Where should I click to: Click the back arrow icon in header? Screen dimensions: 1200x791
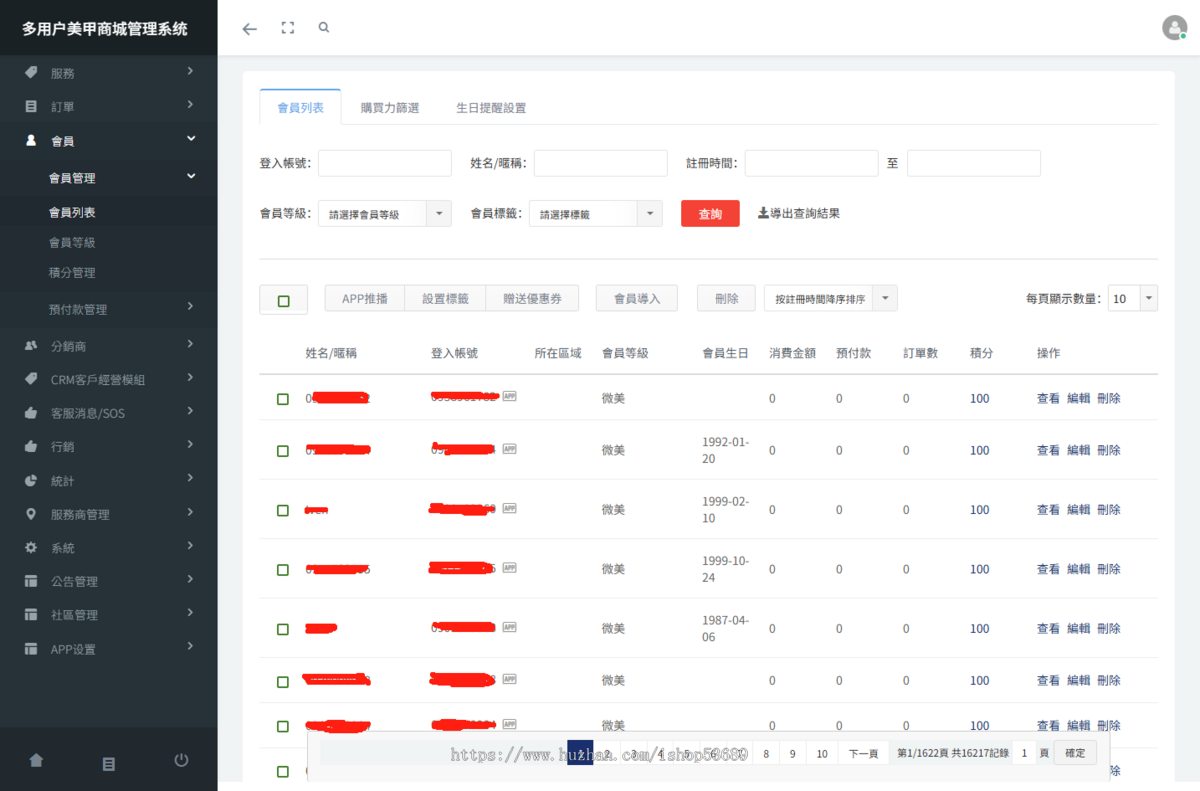coord(250,28)
